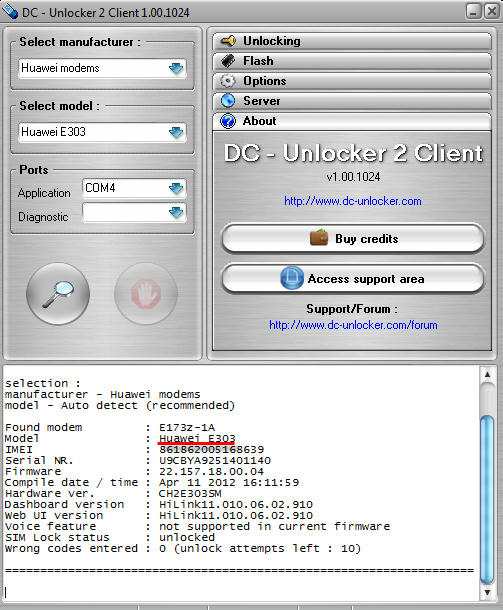
Task: Click the Web UI version HiLink value
Action: (236, 515)
